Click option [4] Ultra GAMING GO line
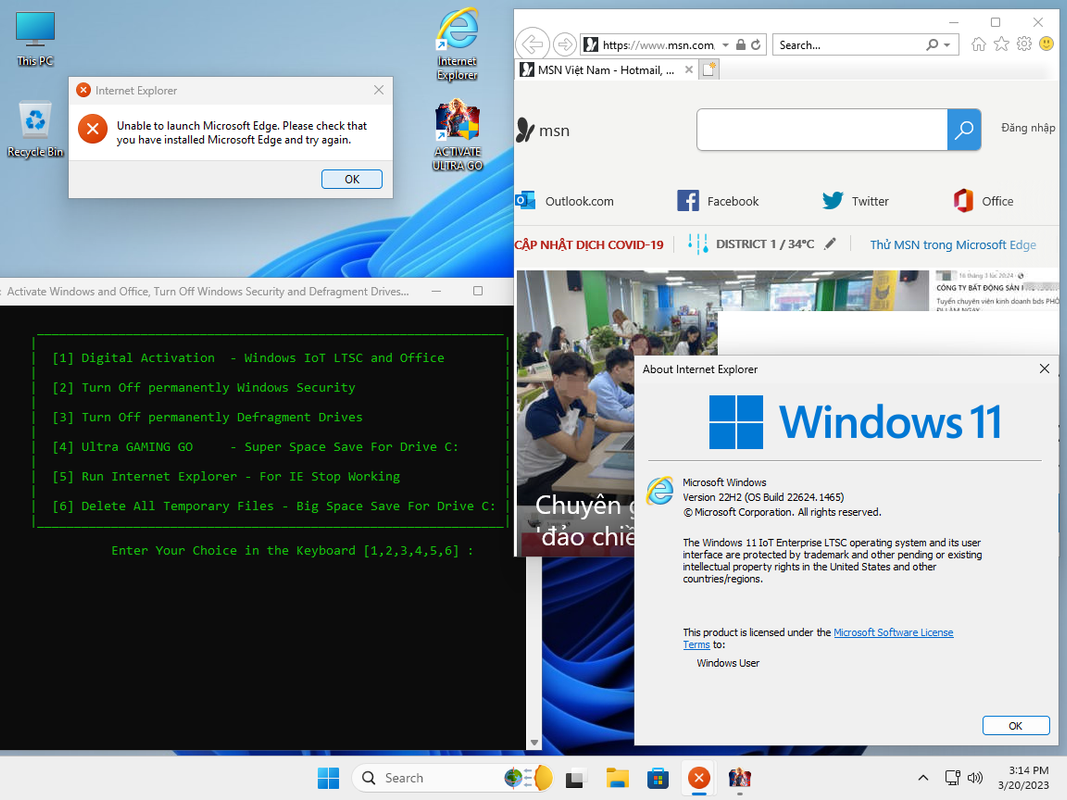Viewport: 1067px width, 800px height. click(x=255, y=447)
